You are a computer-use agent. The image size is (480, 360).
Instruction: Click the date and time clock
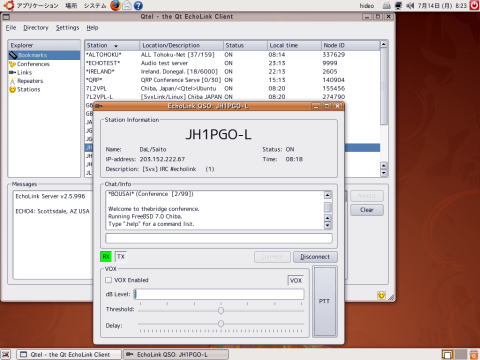(x=442, y=6)
